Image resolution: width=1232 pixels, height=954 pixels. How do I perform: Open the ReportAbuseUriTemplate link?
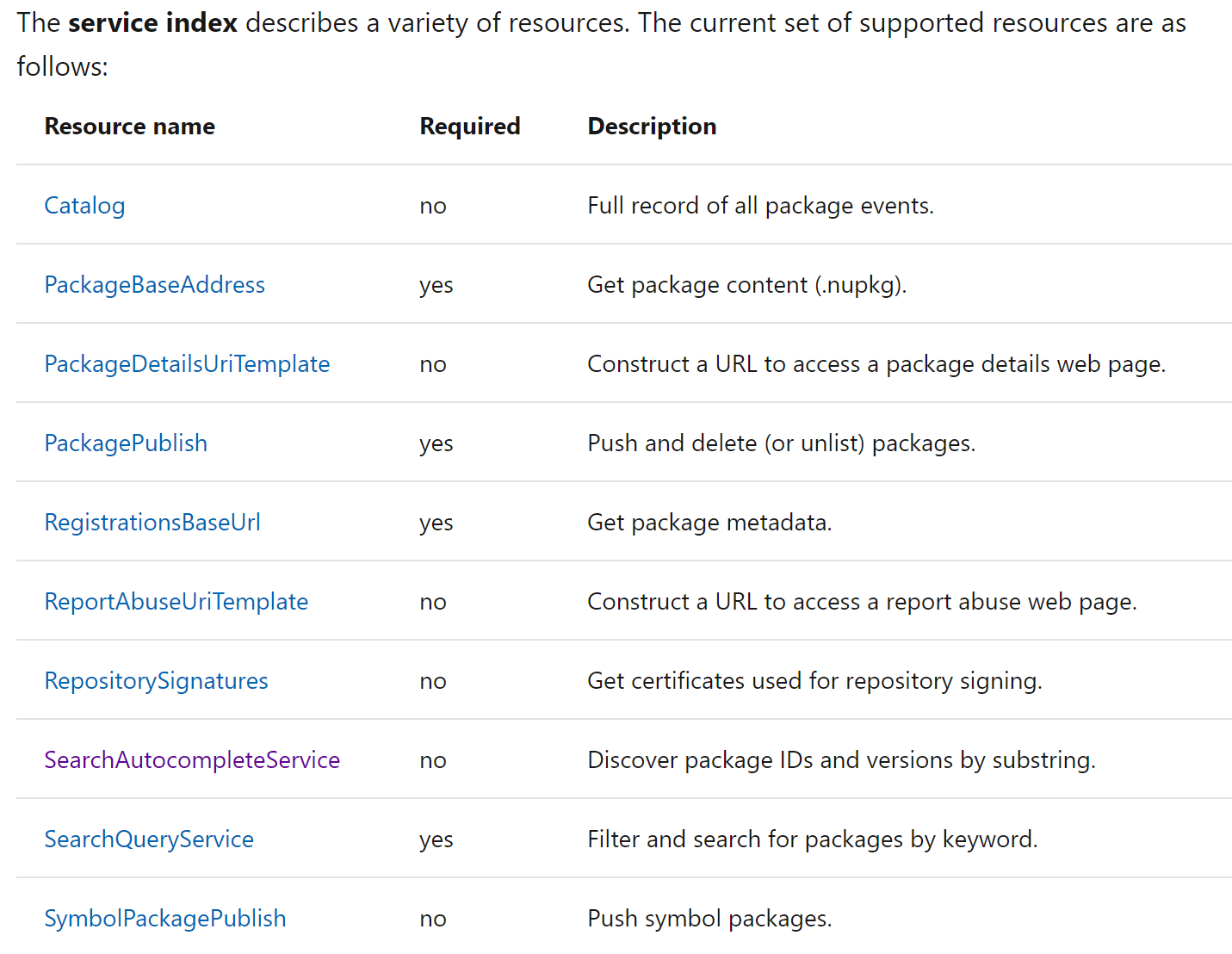[x=176, y=602]
